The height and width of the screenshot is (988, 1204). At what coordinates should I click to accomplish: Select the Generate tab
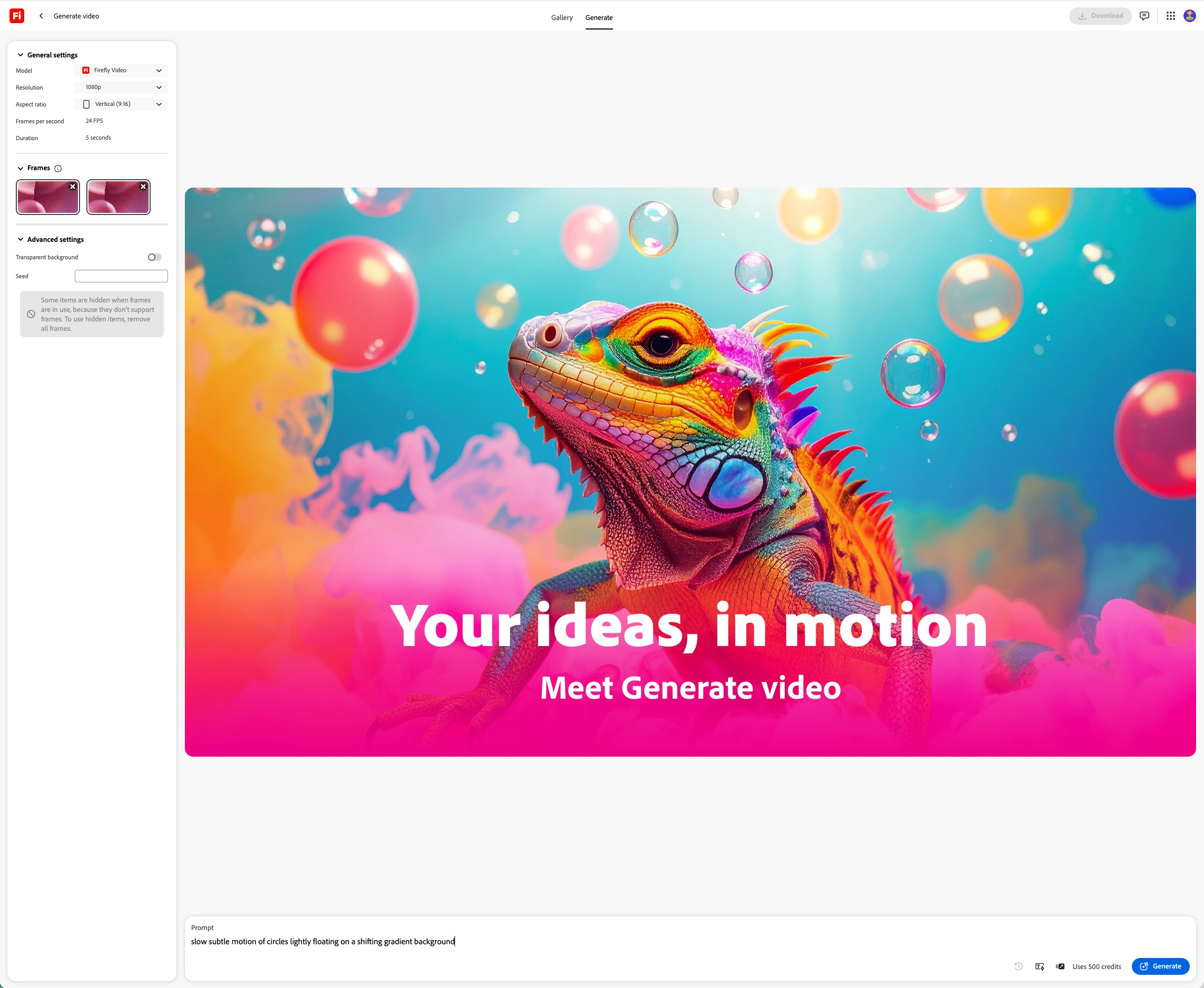[598, 17]
